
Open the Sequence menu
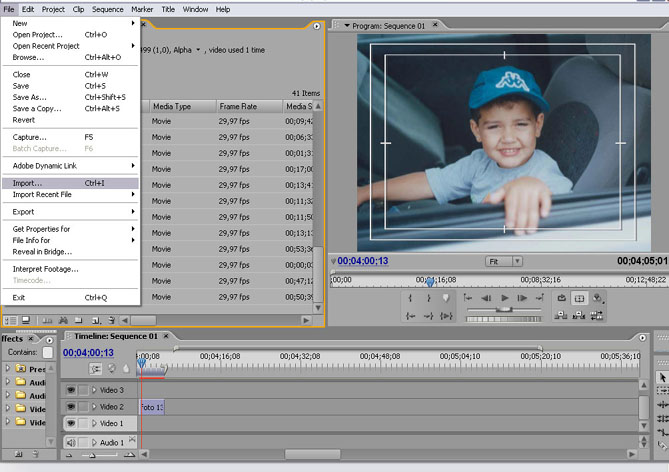click(x=107, y=9)
